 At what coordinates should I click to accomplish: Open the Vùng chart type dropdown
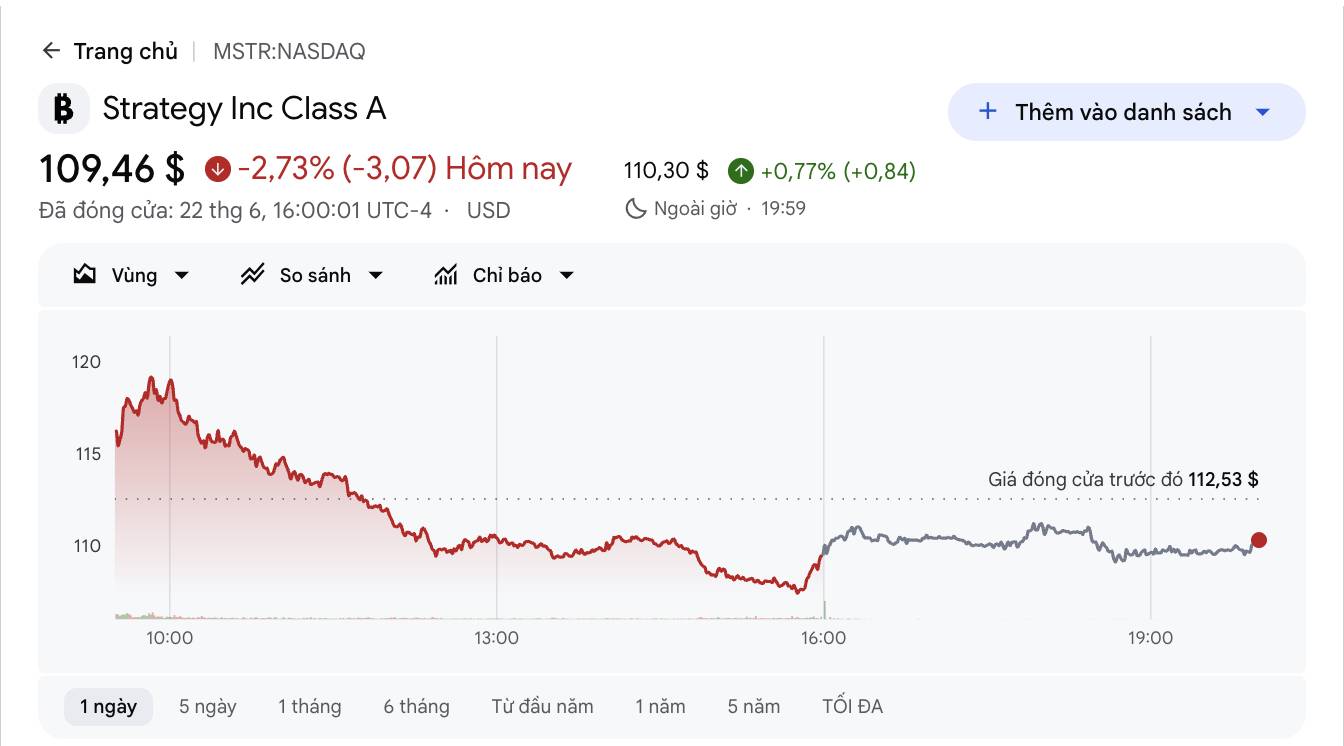[x=132, y=275]
